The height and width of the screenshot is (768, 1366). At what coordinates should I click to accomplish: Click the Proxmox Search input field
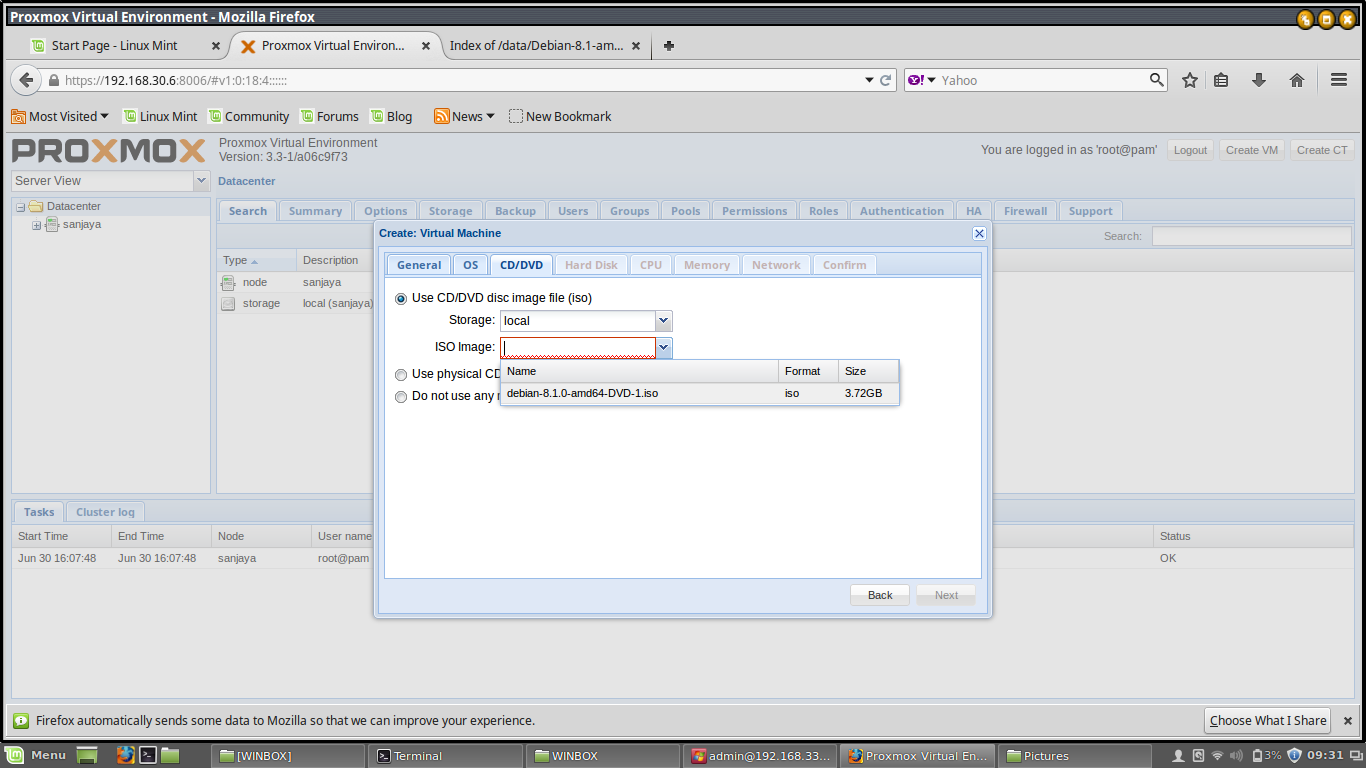[x=1251, y=236]
